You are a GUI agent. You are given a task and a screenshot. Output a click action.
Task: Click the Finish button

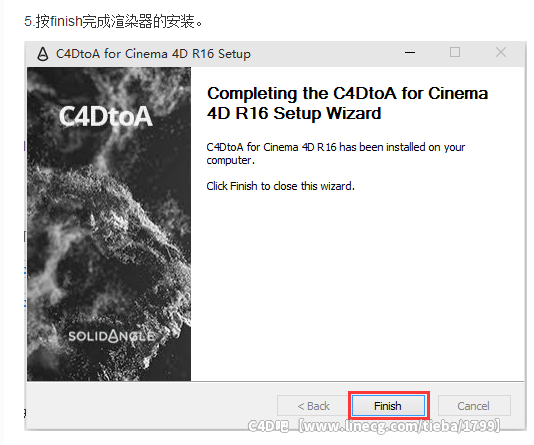(x=388, y=406)
